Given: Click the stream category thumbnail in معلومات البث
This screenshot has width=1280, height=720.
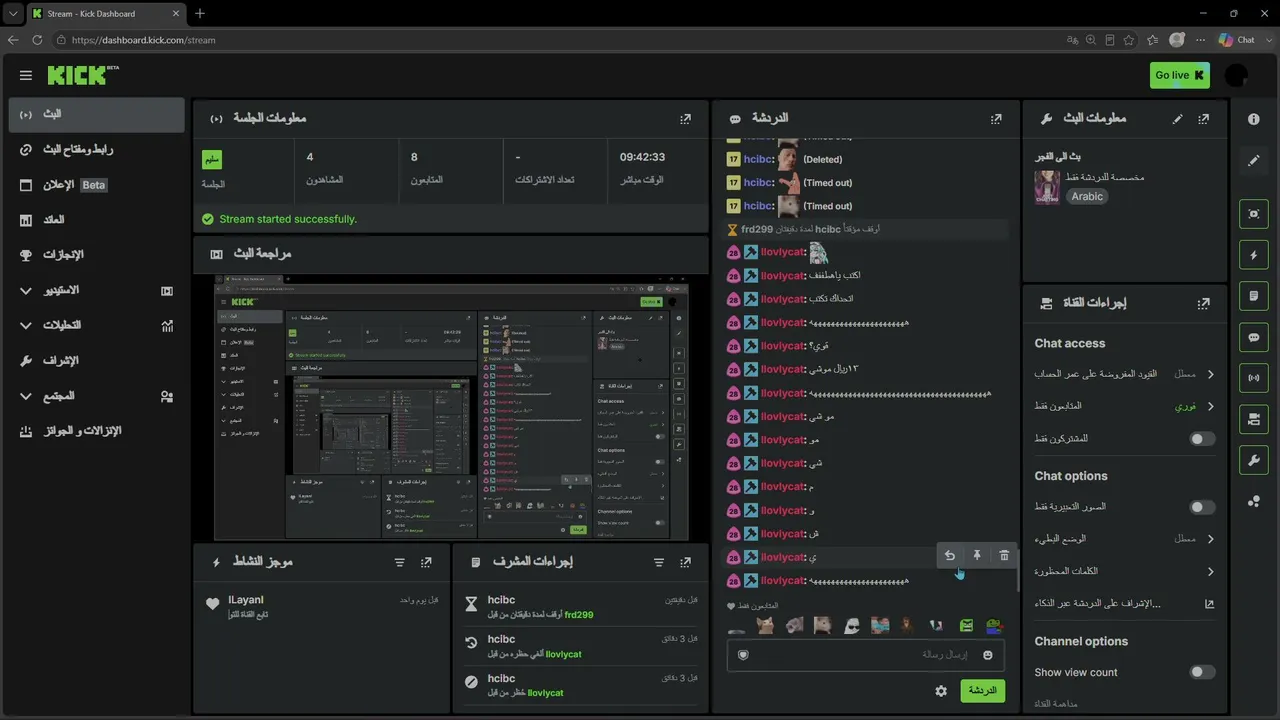Looking at the screenshot, I should pos(1047,187).
